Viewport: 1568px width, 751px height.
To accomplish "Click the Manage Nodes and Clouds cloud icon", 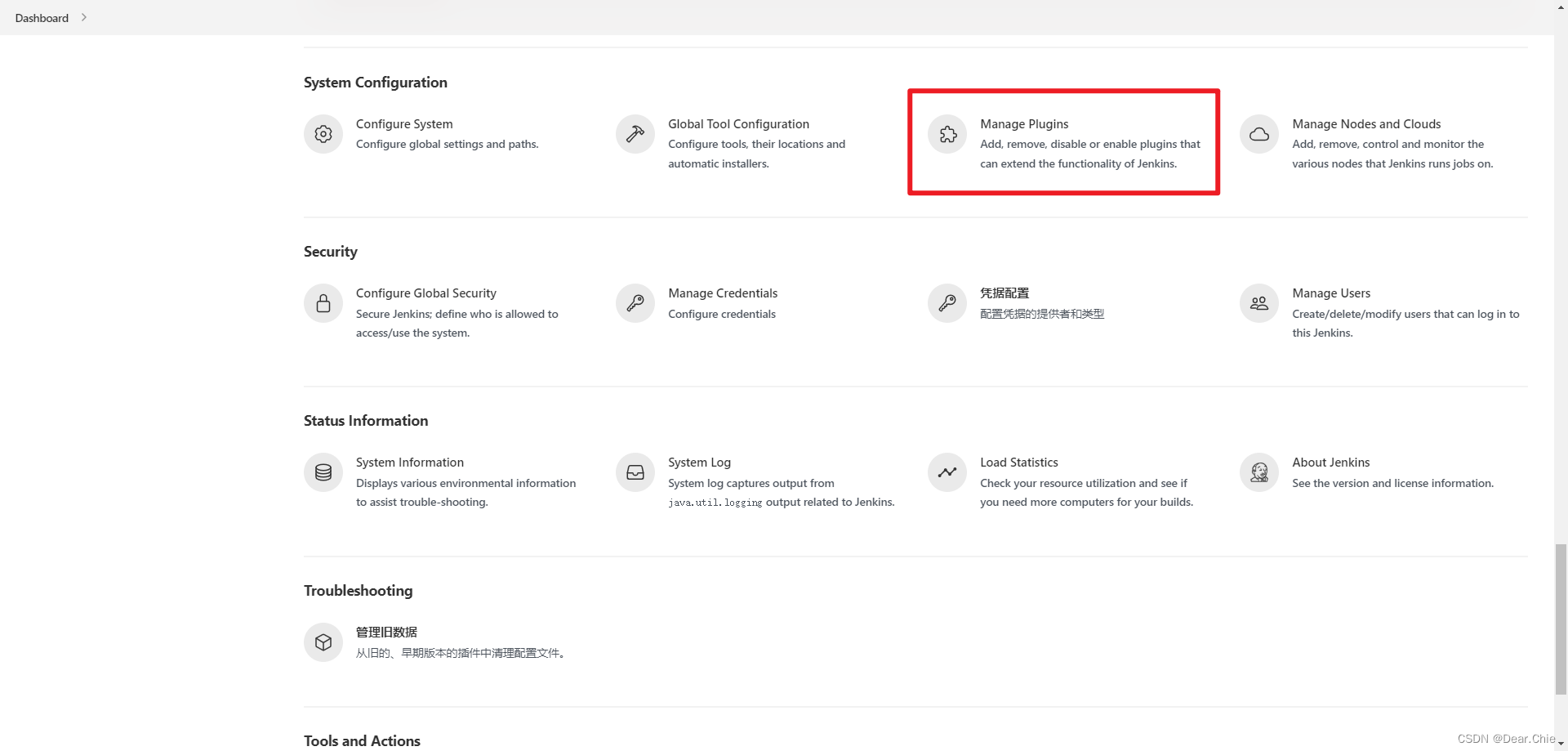I will pos(1259,134).
